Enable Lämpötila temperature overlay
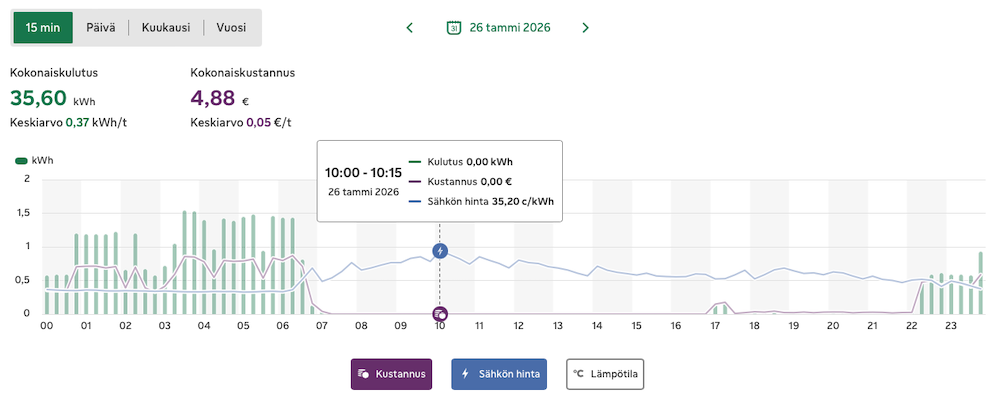The image size is (992, 394). point(605,374)
